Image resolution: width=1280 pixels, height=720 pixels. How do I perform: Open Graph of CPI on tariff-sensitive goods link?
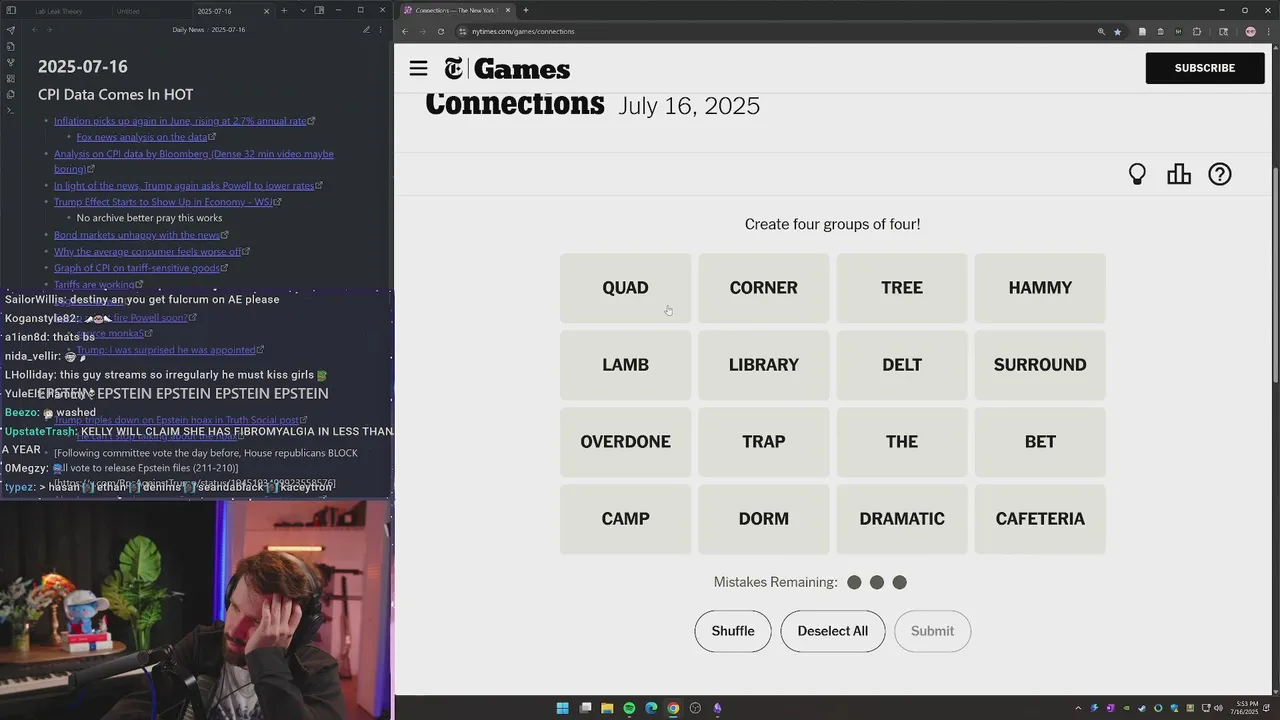(x=137, y=268)
